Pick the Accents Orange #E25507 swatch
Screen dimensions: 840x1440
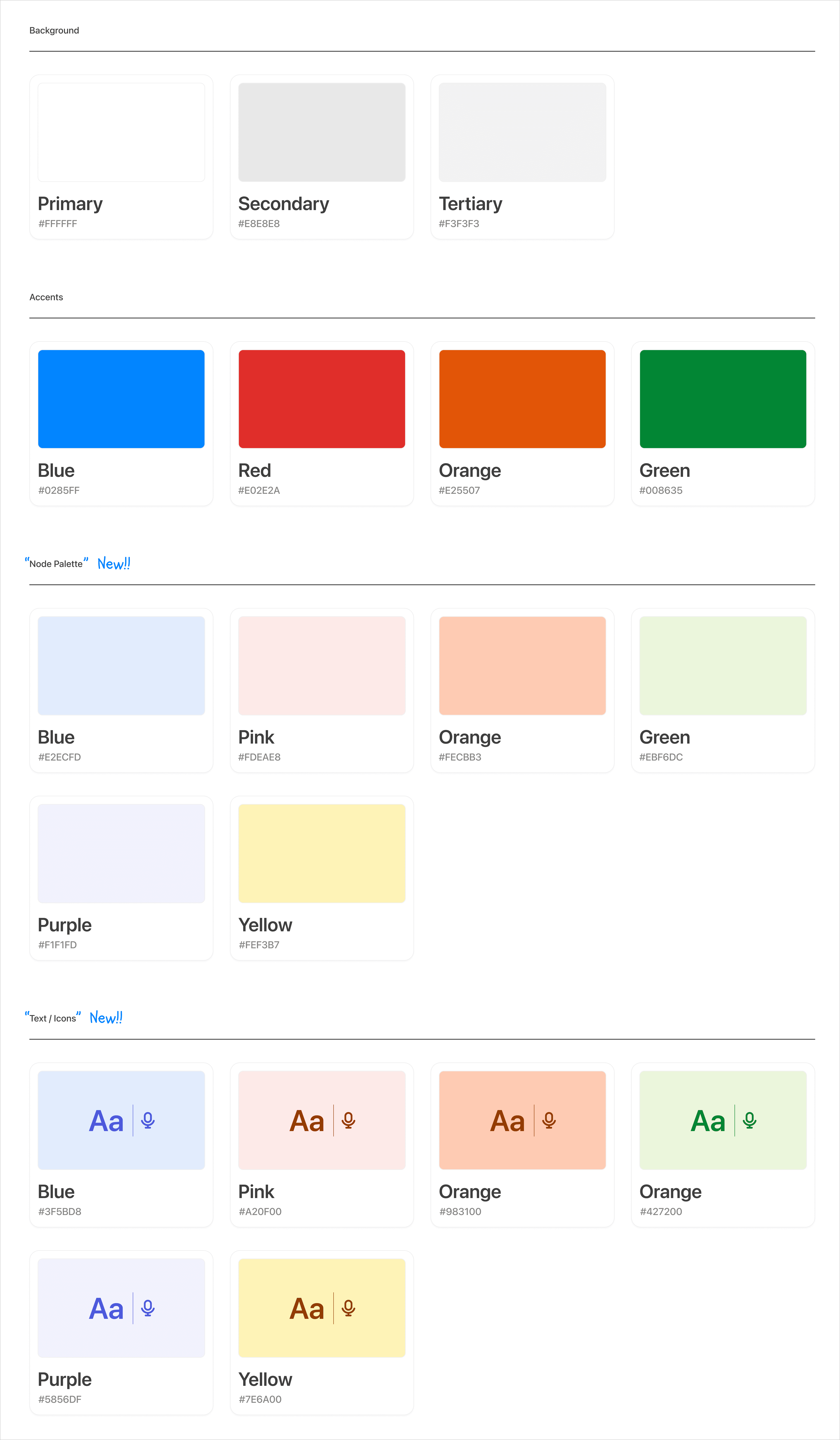point(522,399)
